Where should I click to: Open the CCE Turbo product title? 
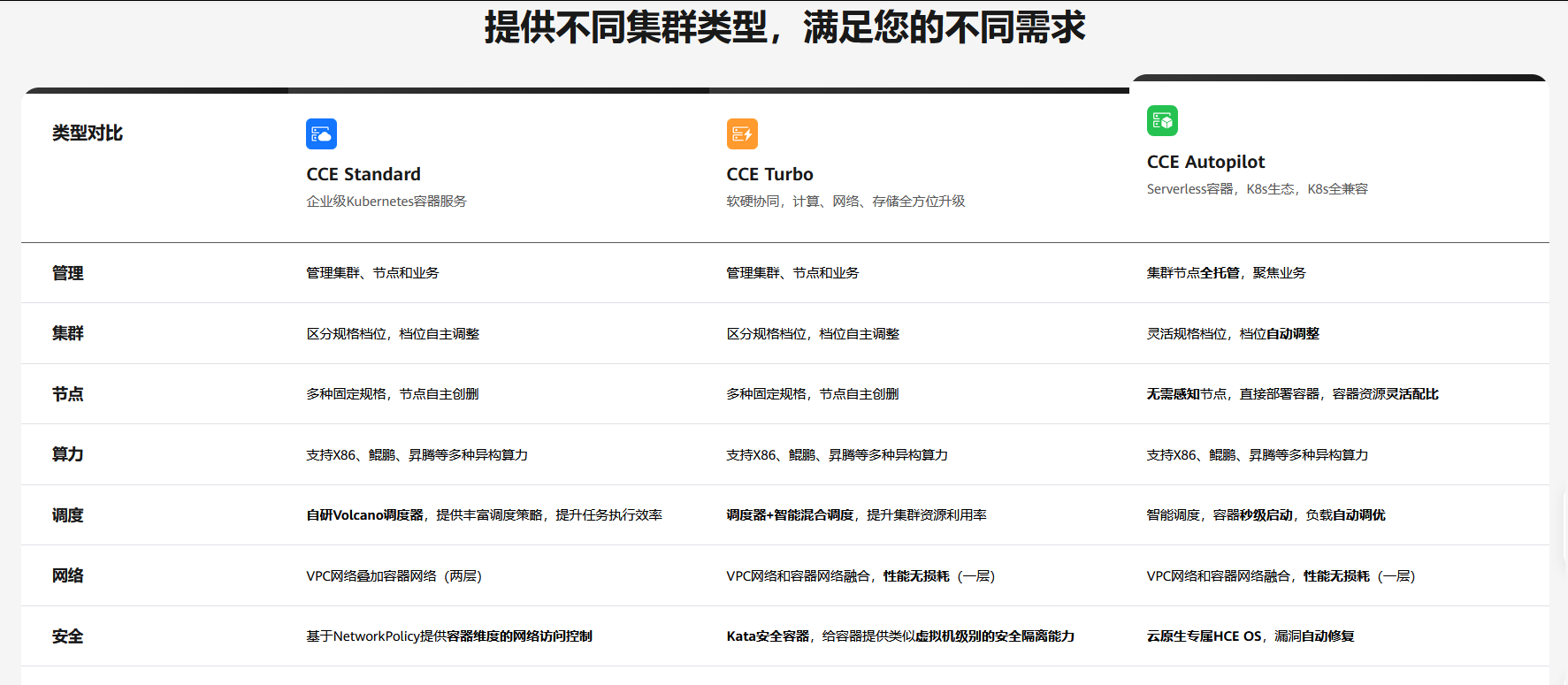769,174
